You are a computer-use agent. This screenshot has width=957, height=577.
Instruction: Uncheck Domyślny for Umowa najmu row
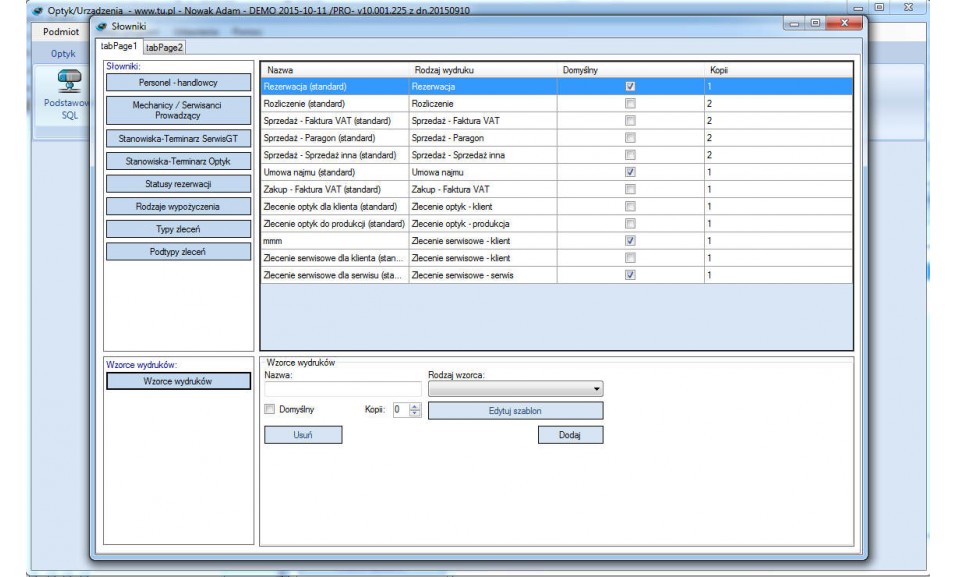[x=630, y=172]
